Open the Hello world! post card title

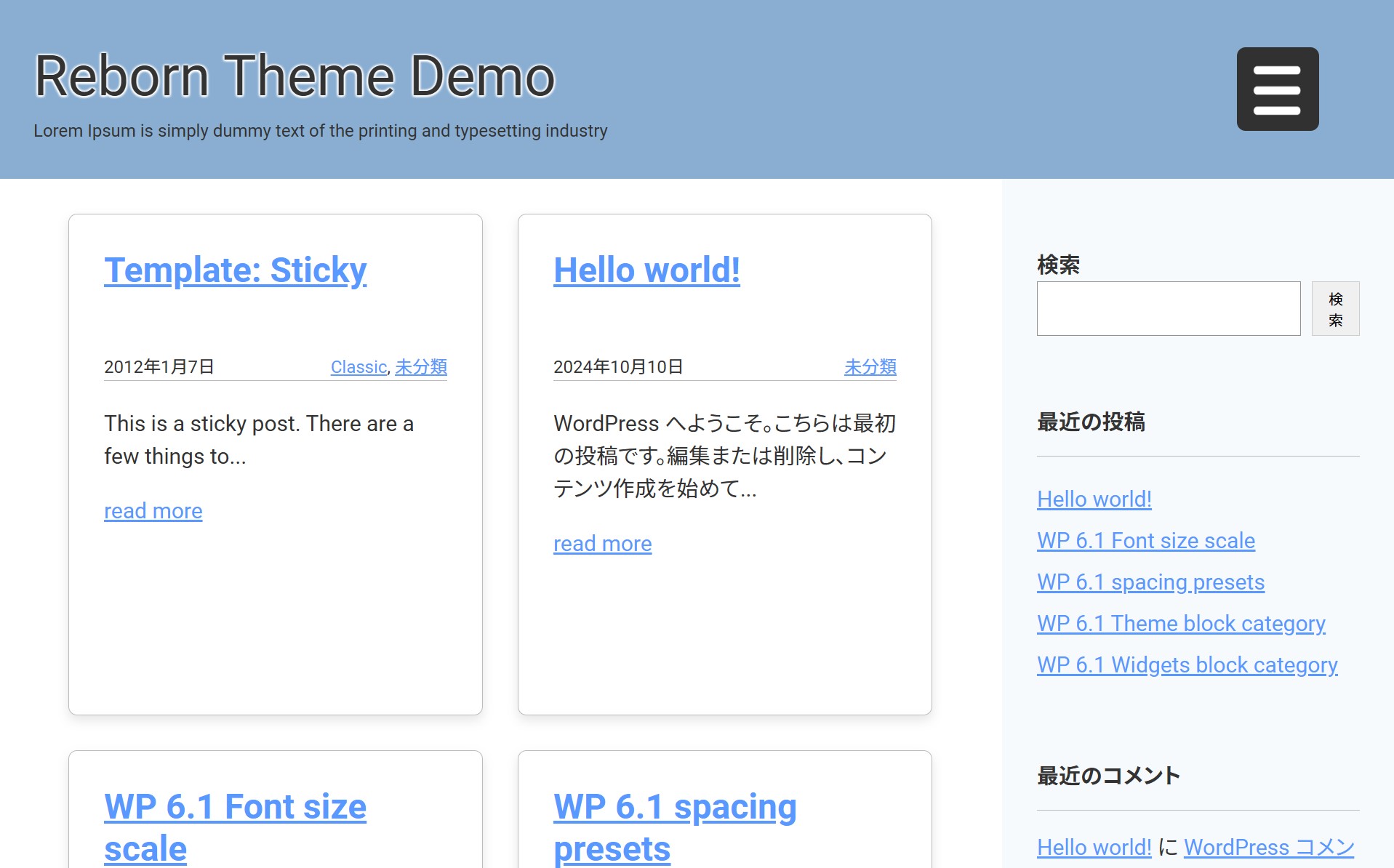tap(646, 270)
